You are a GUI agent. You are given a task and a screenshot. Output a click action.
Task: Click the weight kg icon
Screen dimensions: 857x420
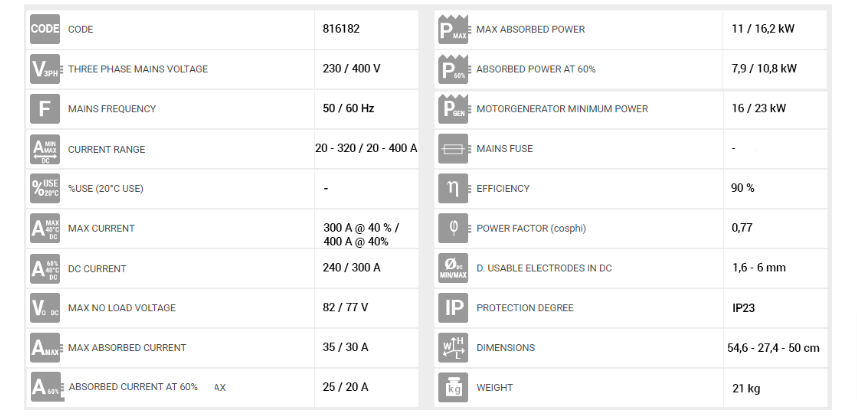click(453, 386)
